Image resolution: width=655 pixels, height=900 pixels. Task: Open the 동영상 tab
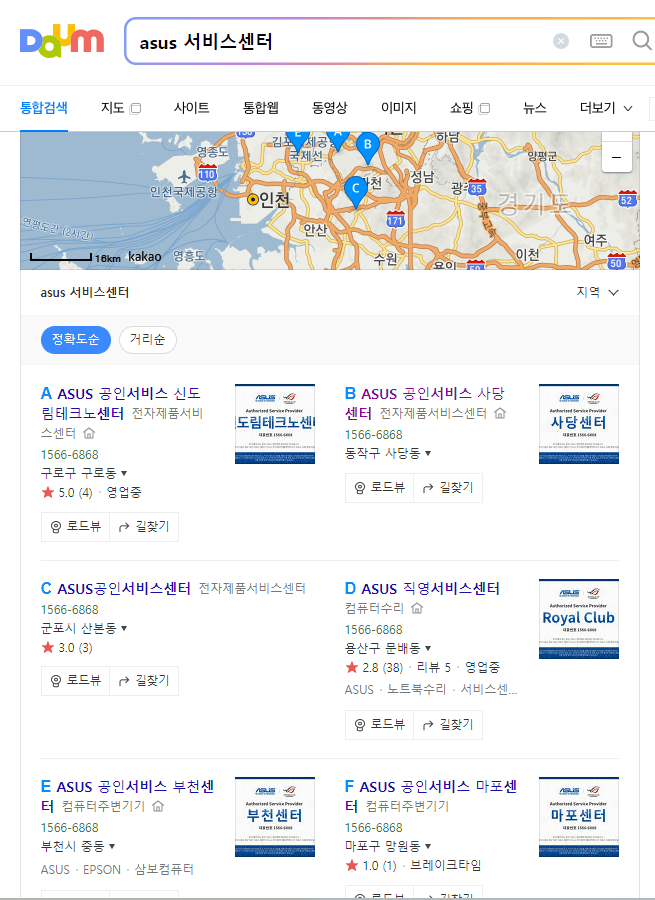[330, 108]
